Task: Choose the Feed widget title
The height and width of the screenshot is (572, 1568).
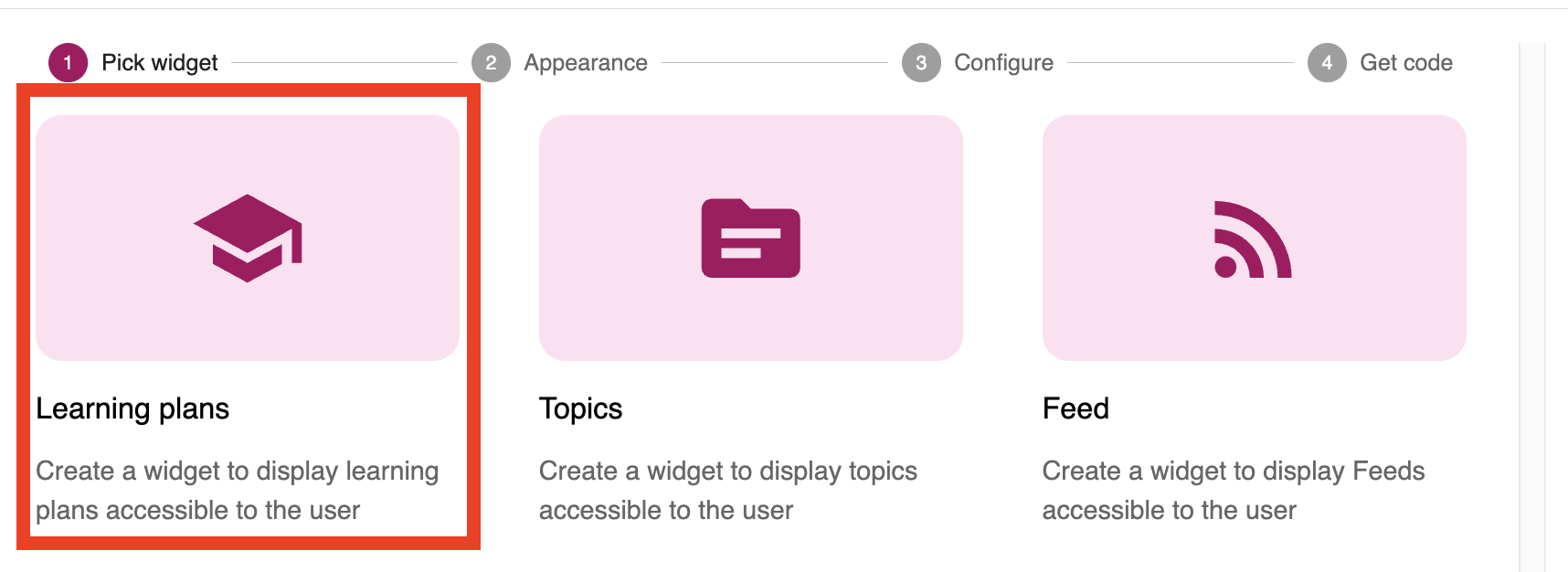Action: click(x=1075, y=408)
